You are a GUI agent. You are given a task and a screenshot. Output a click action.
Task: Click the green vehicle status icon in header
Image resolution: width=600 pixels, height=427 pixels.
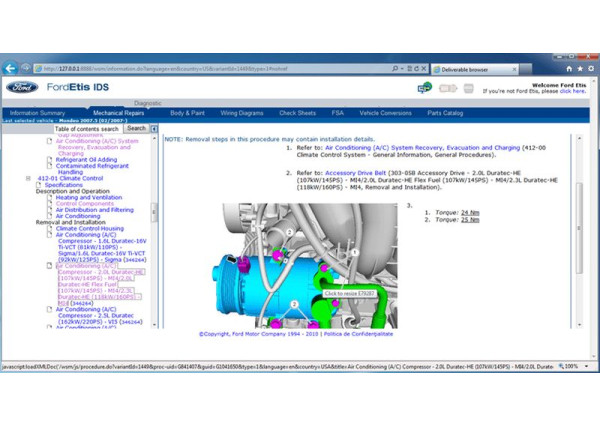click(x=424, y=87)
